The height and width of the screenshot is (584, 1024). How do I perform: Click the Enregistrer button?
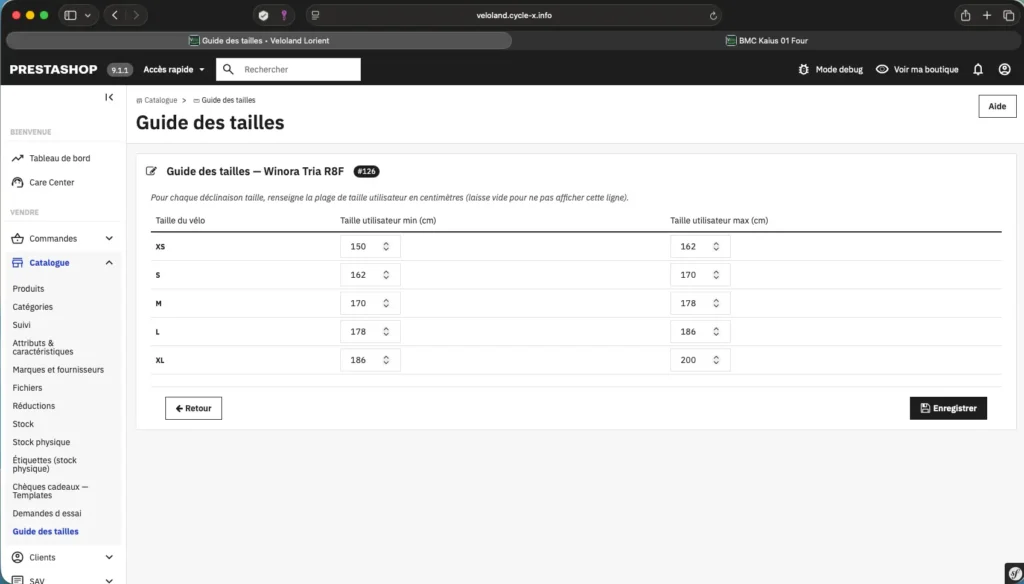pyautogui.click(x=948, y=408)
